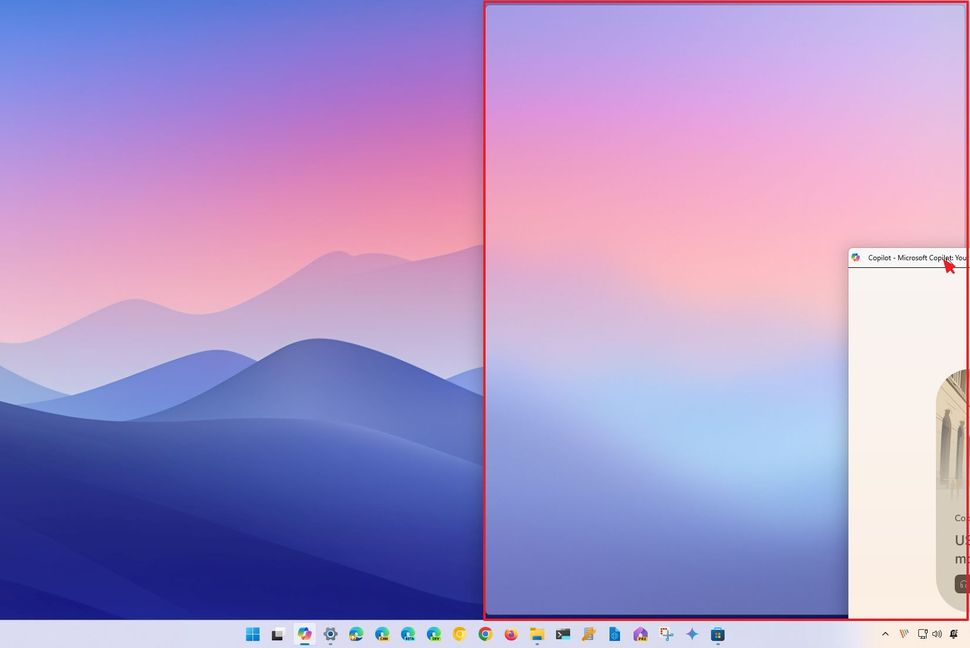This screenshot has height=648, width=970.
Task: Open the volume flyout slider
Action: [937, 633]
